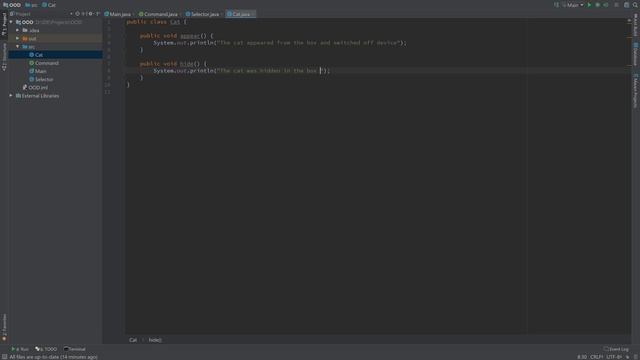Click collapse all icon in Project panel
Screen dimensions: 640x360
tap(84, 14)
